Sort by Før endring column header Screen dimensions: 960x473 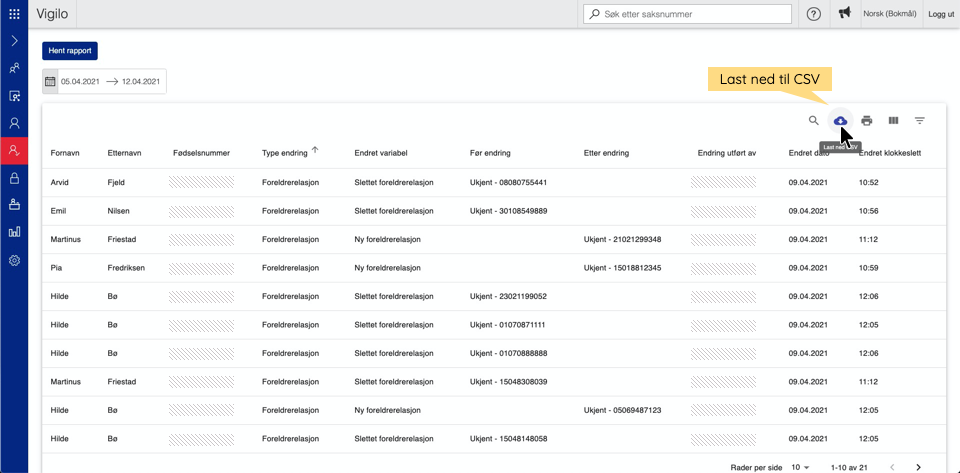(x=490, y=153)
